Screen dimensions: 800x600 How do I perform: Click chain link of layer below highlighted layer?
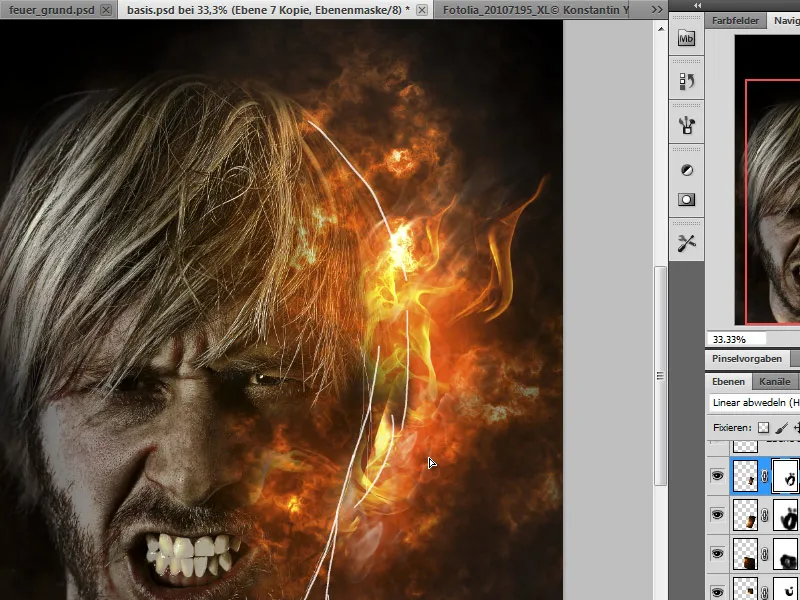[765, 515]
